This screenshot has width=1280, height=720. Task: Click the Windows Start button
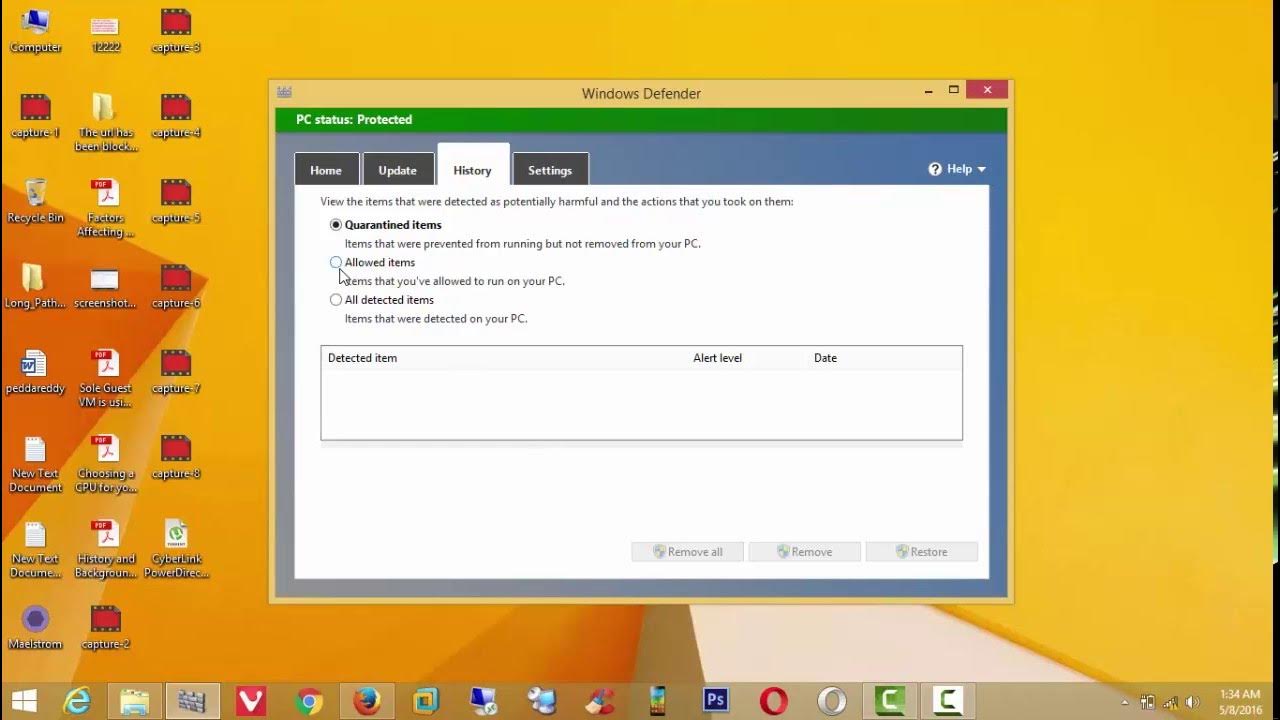[24, 700]
